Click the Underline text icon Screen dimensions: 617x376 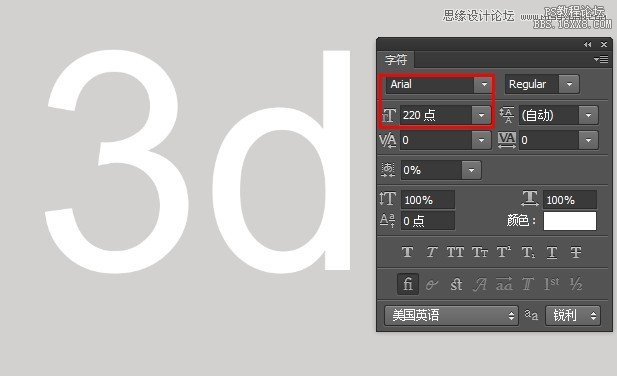coord(552,253)
